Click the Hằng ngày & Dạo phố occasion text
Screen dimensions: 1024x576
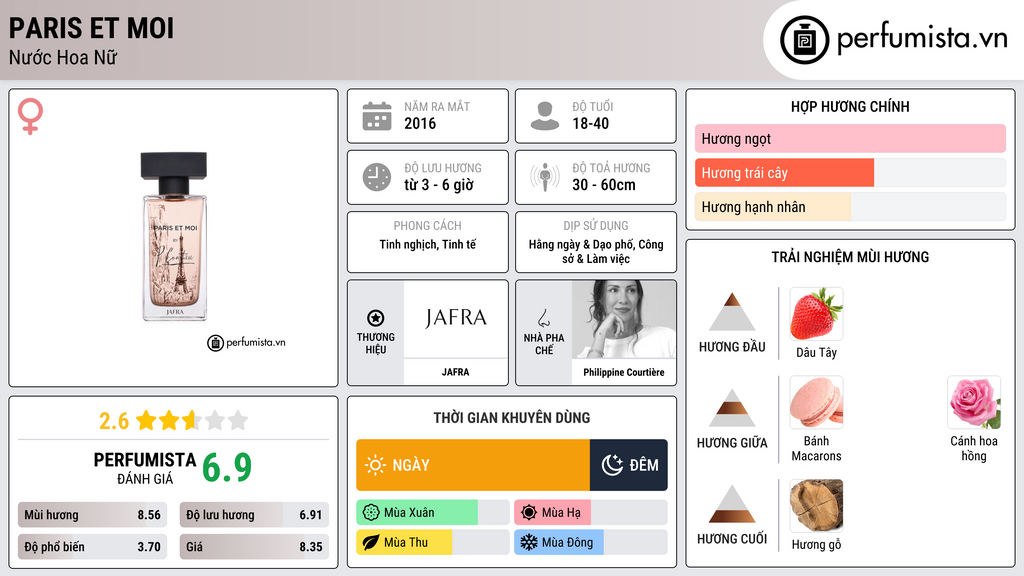click(596, 251)
